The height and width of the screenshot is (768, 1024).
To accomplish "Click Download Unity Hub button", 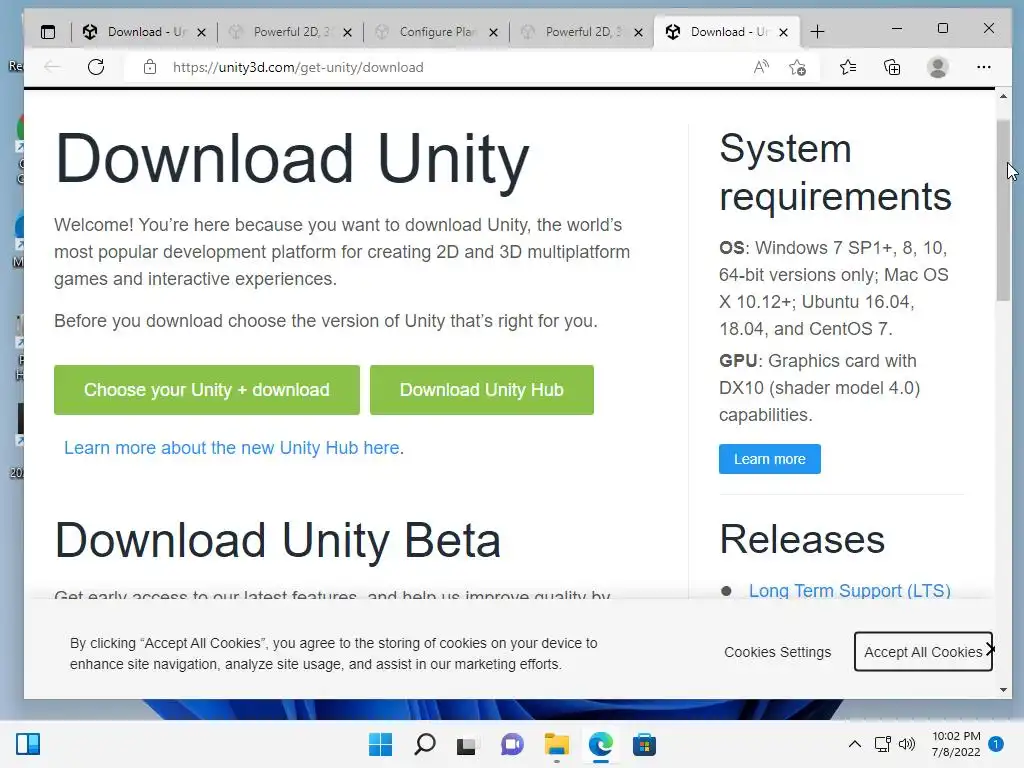I will coord(482,390).
